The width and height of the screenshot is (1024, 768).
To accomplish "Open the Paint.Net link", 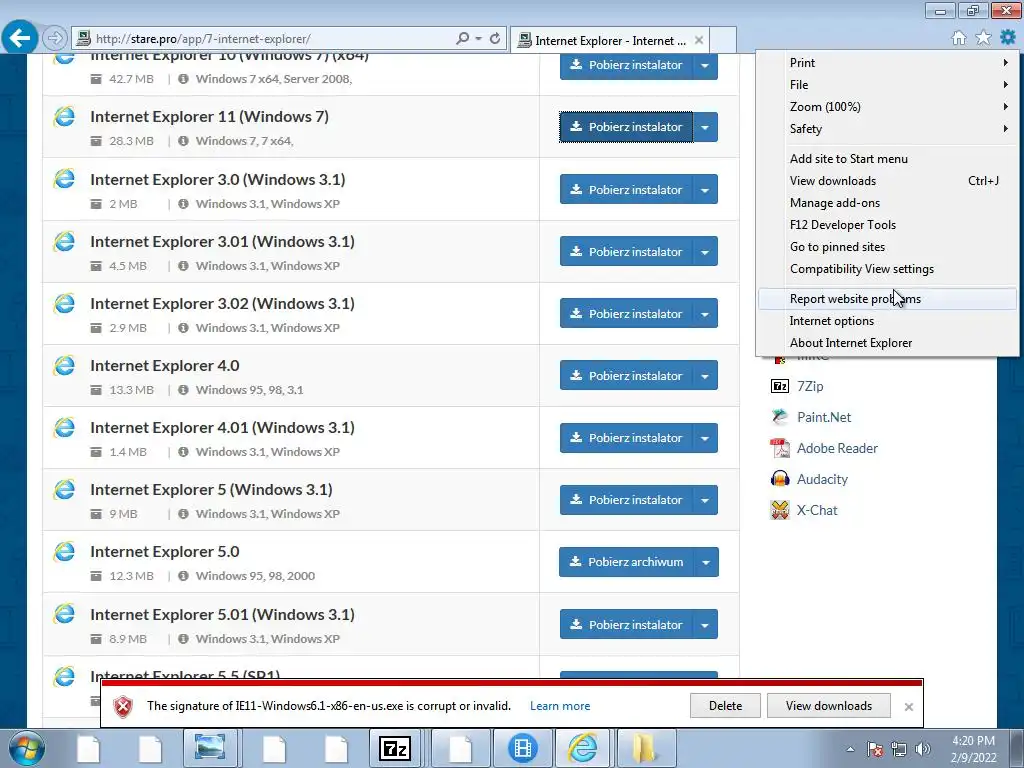I will coord(824,417).
